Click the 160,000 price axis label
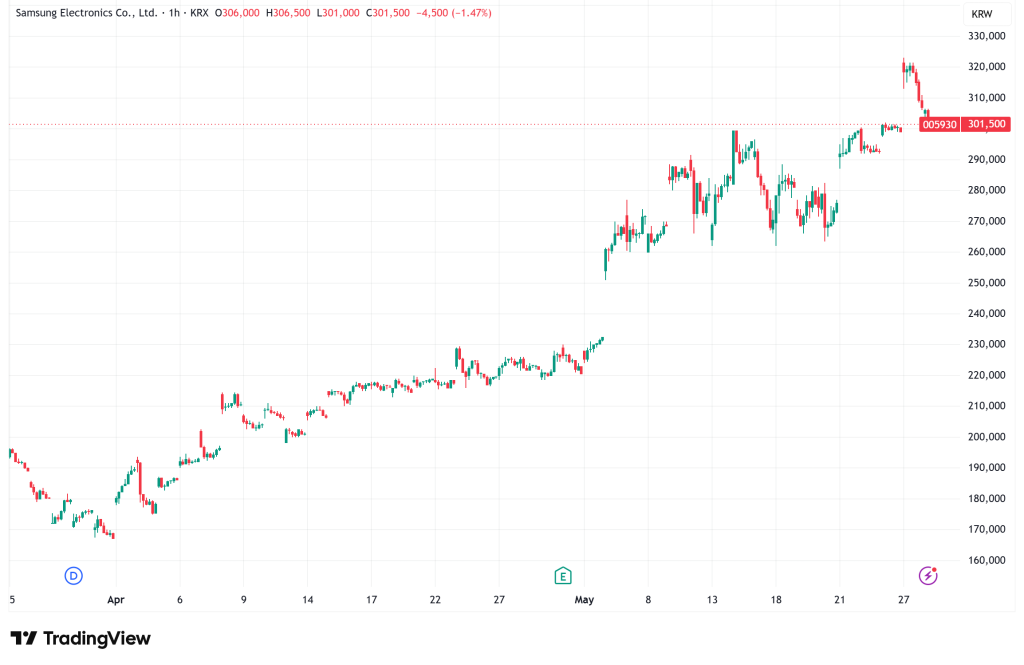This screenshot has height=665, width=1024. (x=986, y=560)
